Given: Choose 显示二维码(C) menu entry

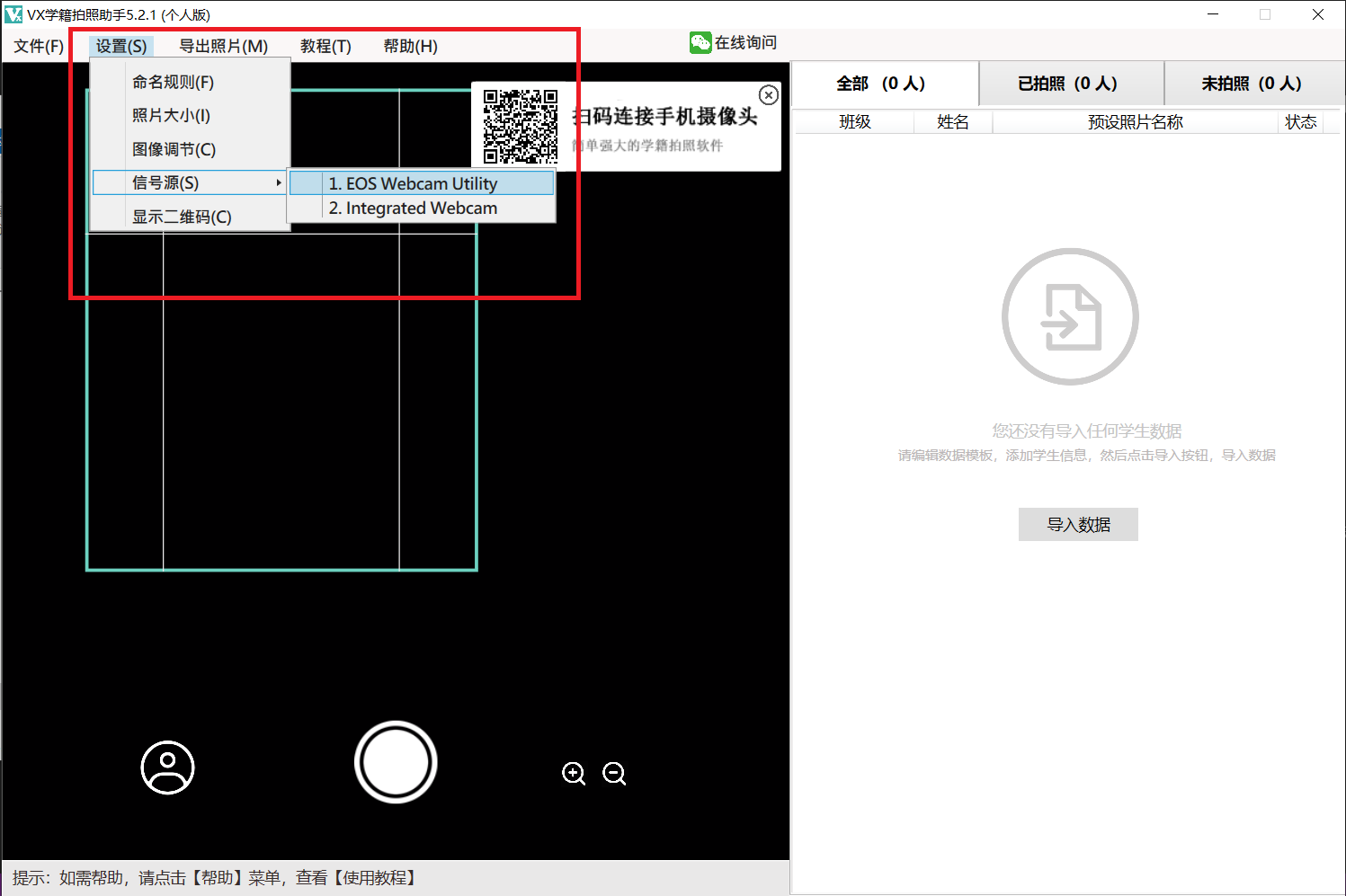Looking at the screenshot, I should coord(190,217).
